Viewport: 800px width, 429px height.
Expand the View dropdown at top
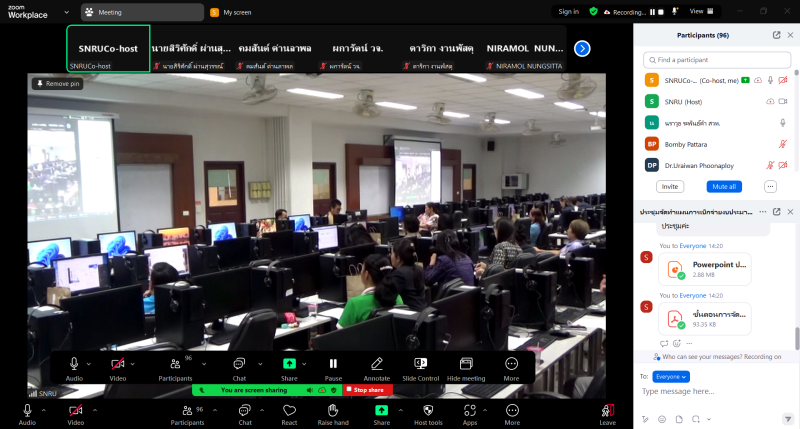(700, 11)
